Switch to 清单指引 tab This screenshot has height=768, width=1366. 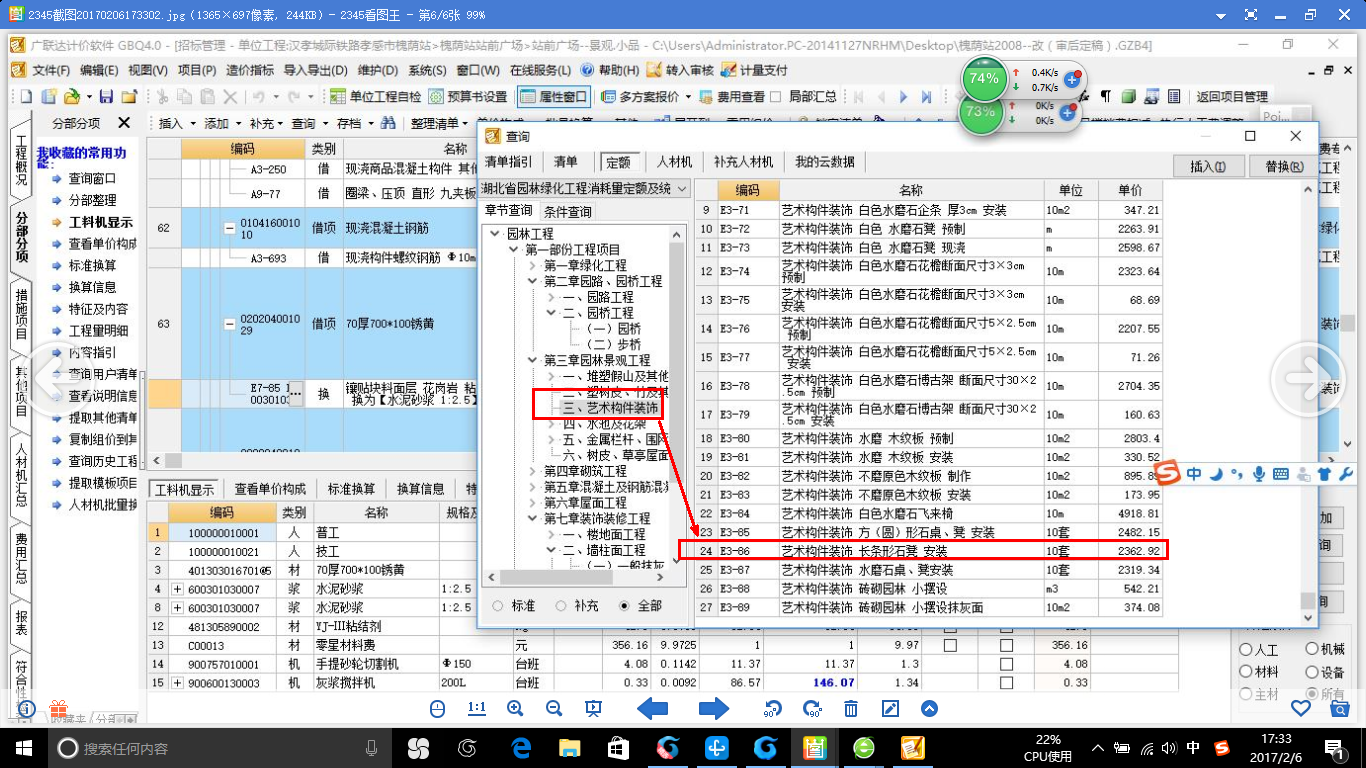click(x=509, y=162)
